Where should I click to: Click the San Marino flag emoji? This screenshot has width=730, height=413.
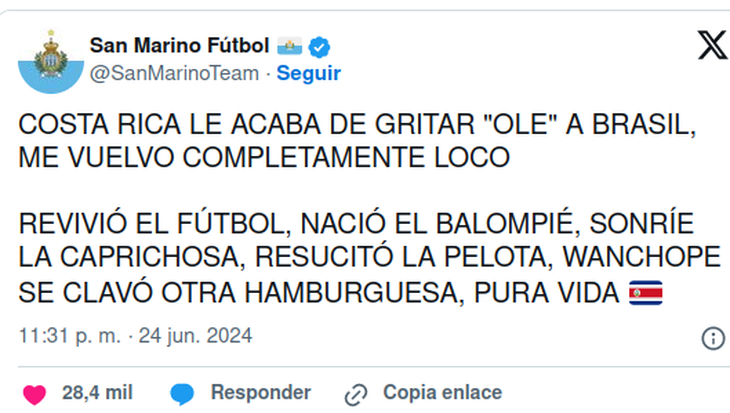click(290, 46)
